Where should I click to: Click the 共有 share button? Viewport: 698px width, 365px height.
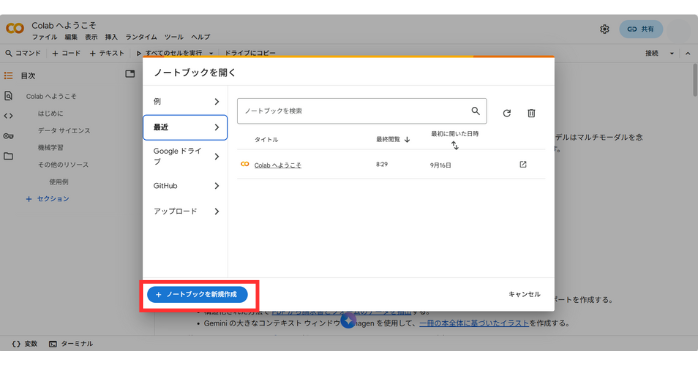click(641, 29)
